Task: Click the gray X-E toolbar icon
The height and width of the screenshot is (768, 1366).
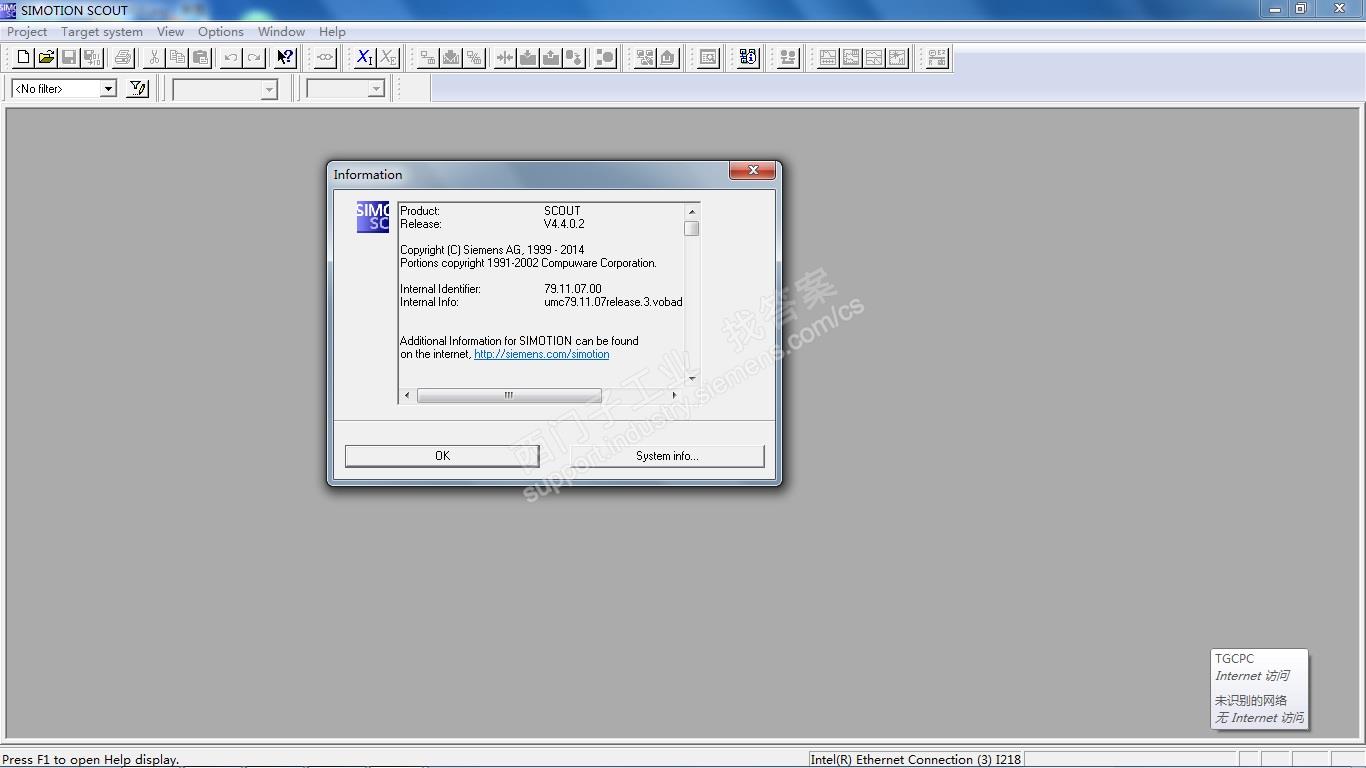Action: point(387,58)
